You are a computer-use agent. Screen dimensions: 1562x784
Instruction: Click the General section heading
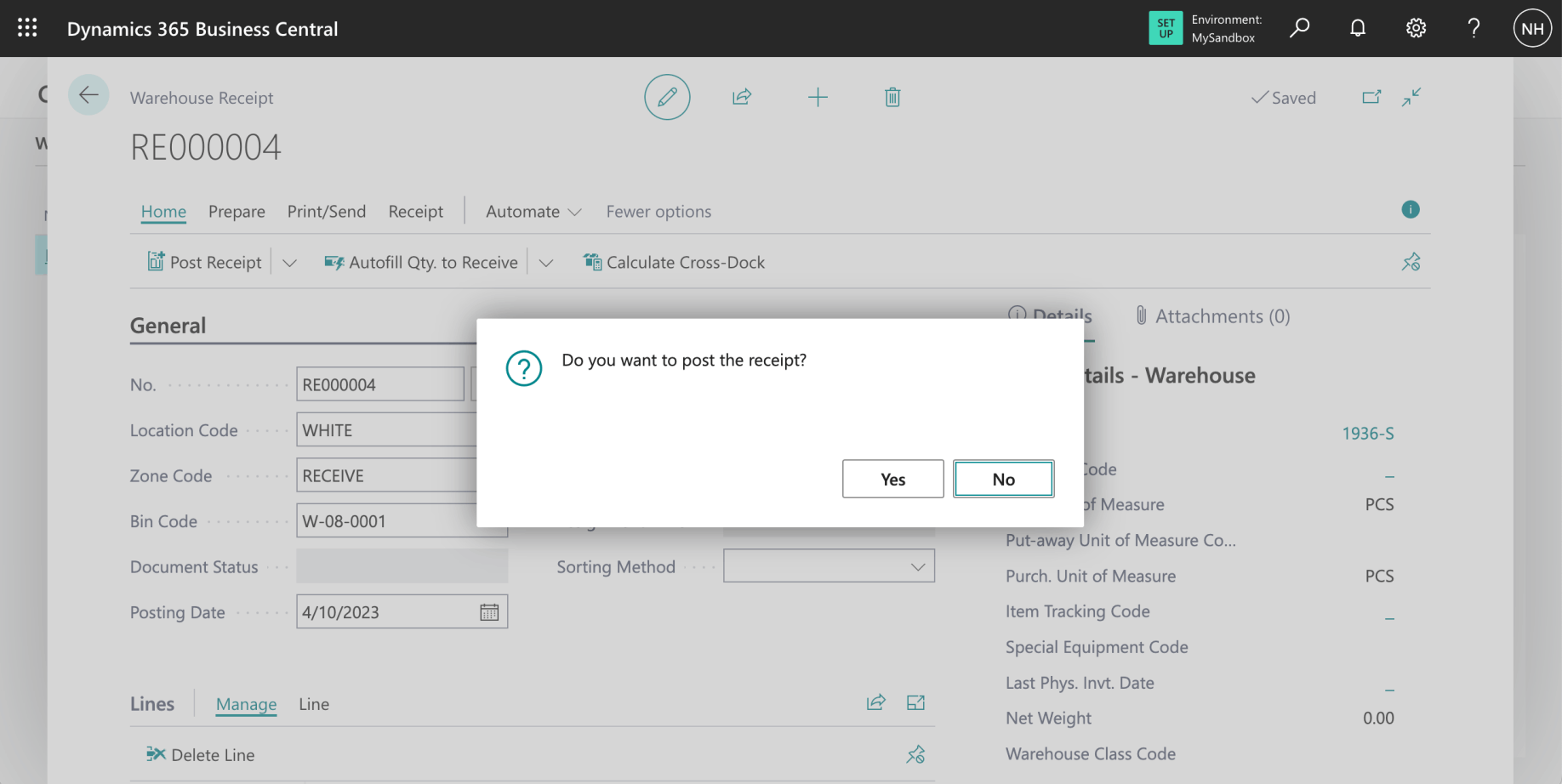tap(168, 326)
